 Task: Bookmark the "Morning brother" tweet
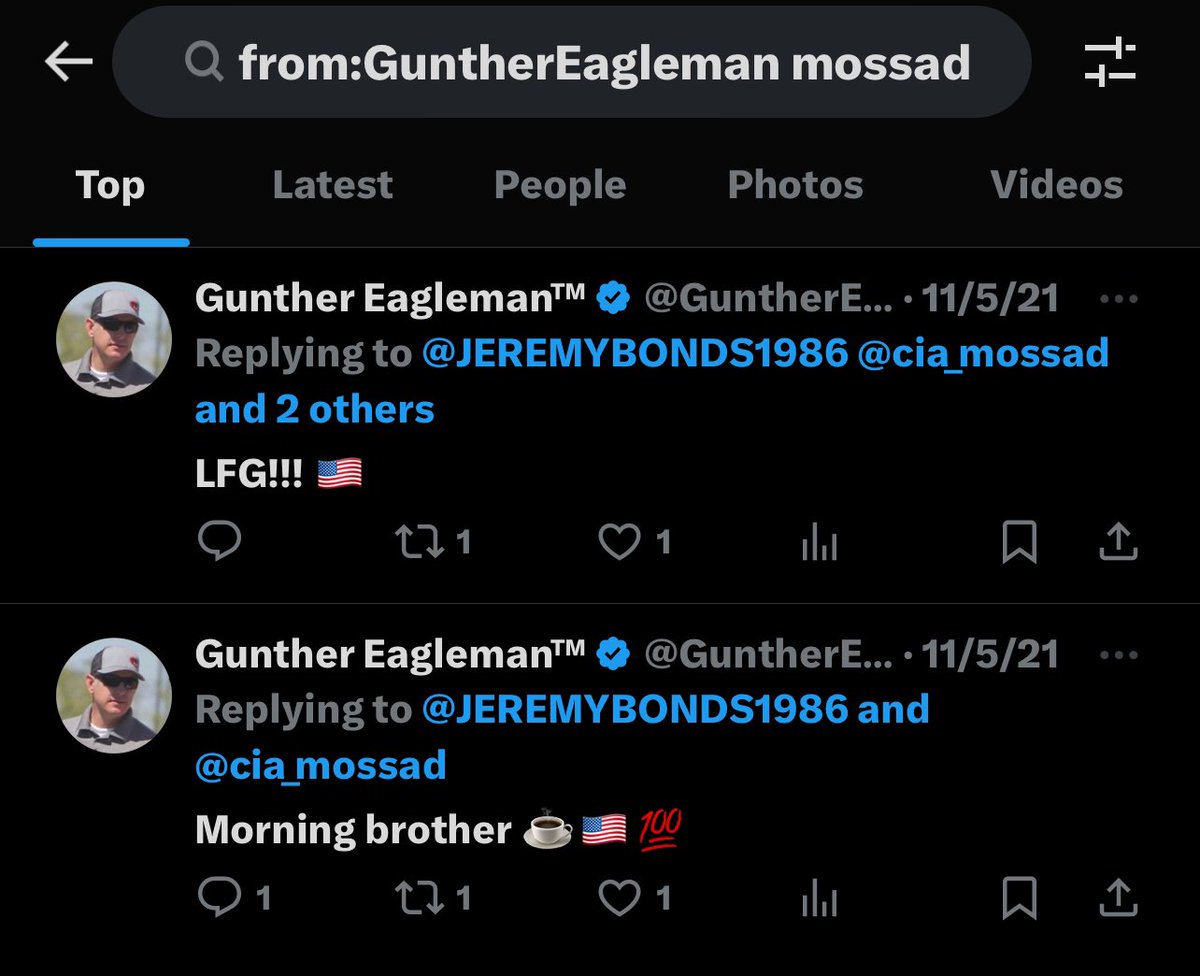(1019, 899)
